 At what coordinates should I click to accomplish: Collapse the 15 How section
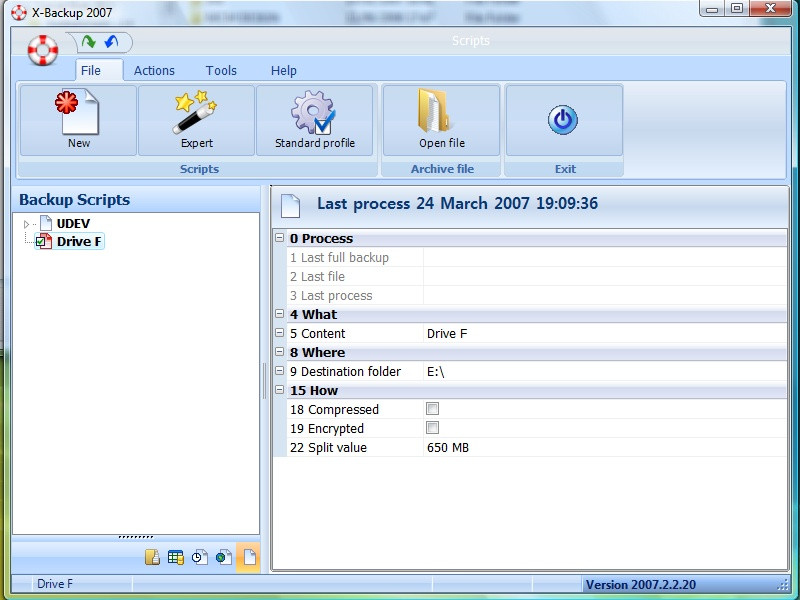click(280, 390)
